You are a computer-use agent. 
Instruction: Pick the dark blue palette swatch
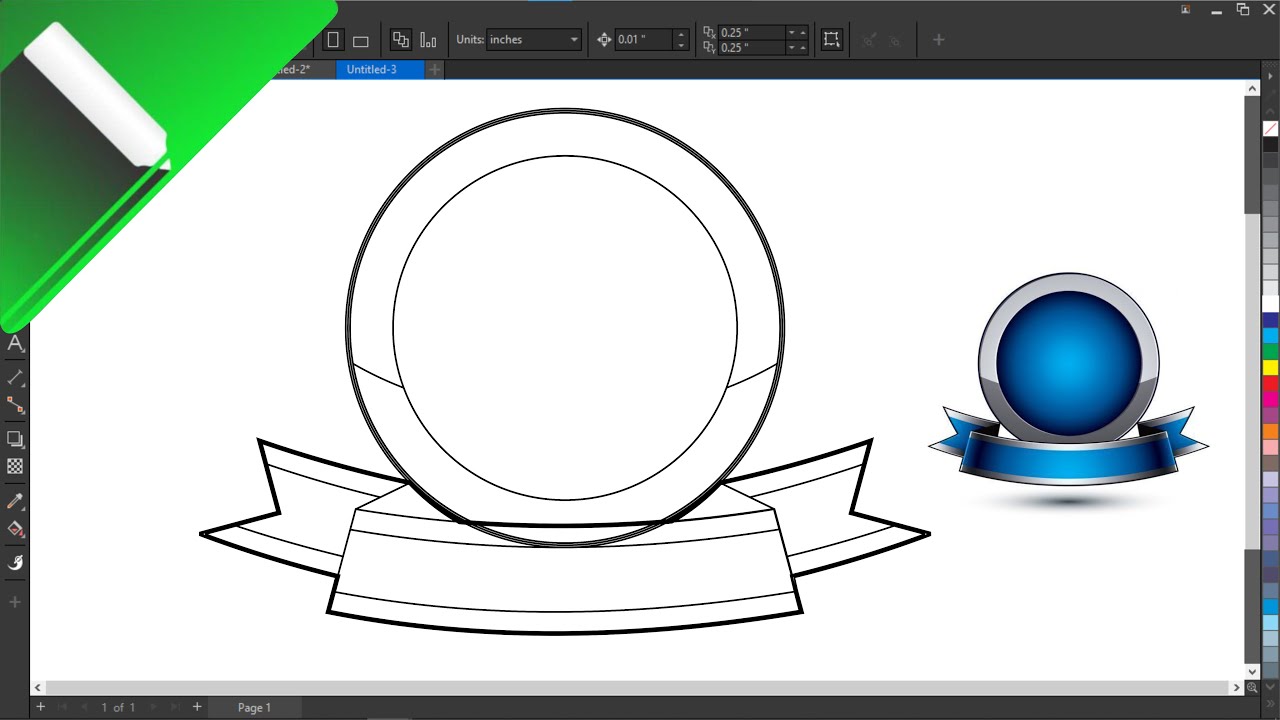[x=1270, y=319]
